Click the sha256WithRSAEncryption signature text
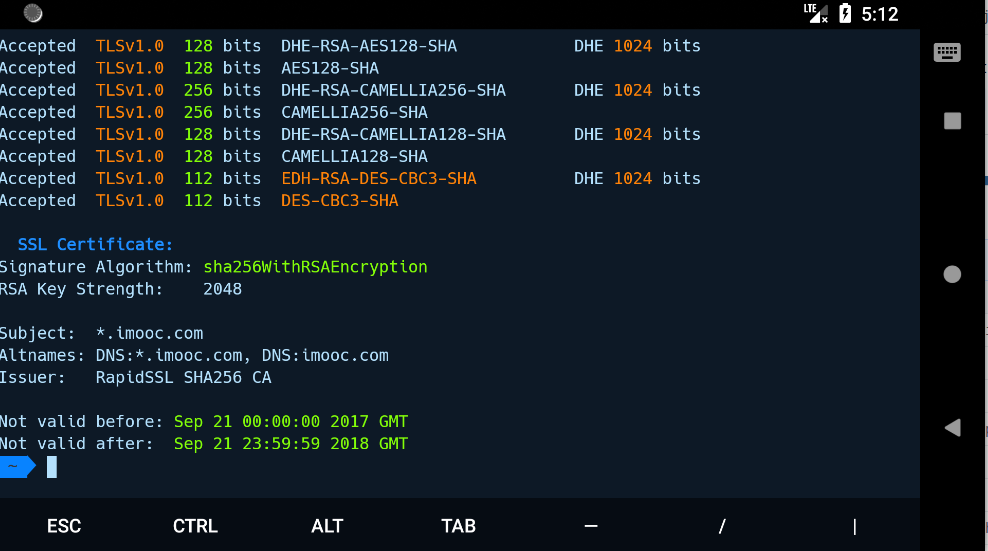The image size is (988, 551). point(315,267)
